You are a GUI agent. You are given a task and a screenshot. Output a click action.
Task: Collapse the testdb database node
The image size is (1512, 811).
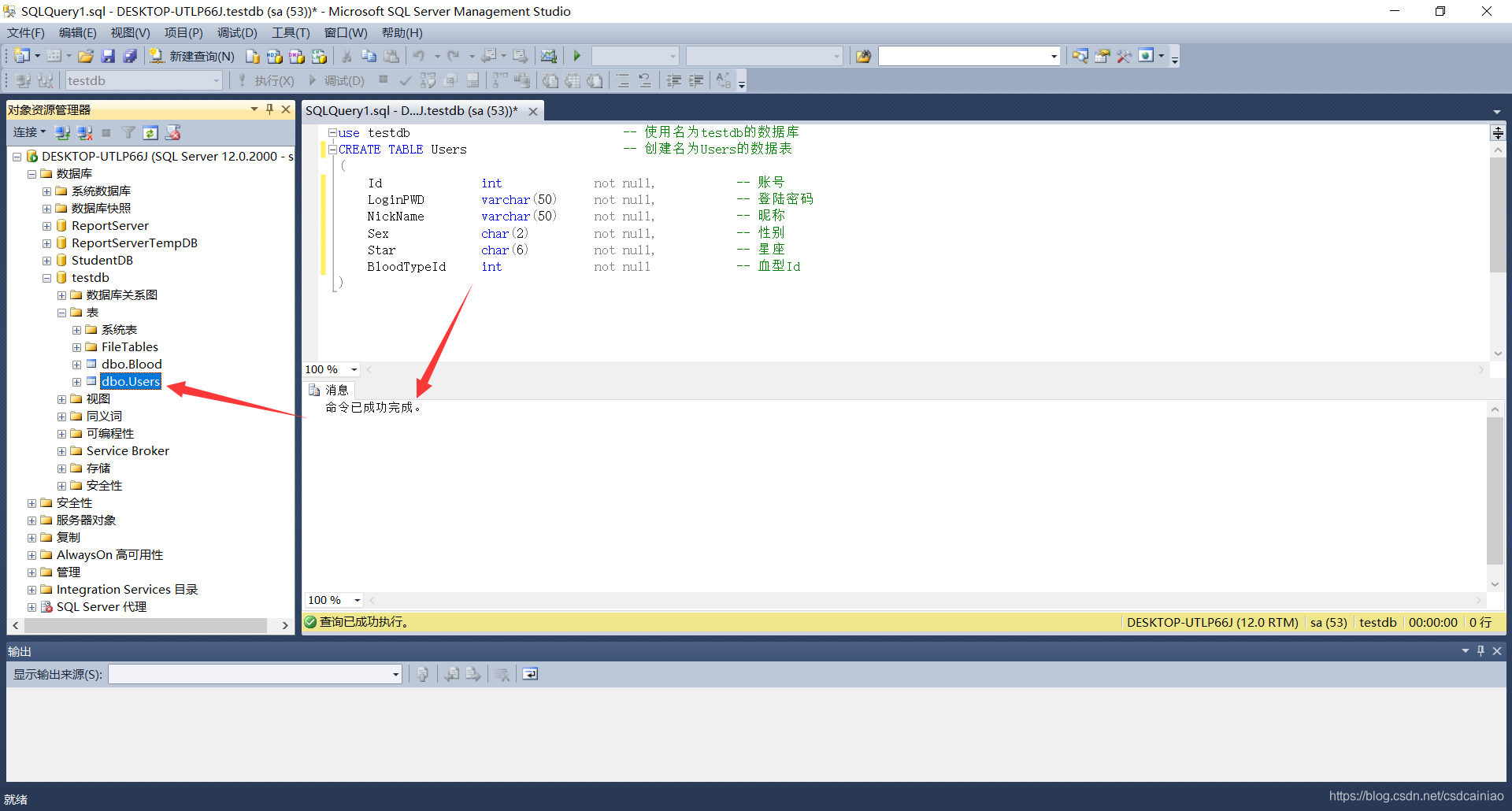click(46, 278)
